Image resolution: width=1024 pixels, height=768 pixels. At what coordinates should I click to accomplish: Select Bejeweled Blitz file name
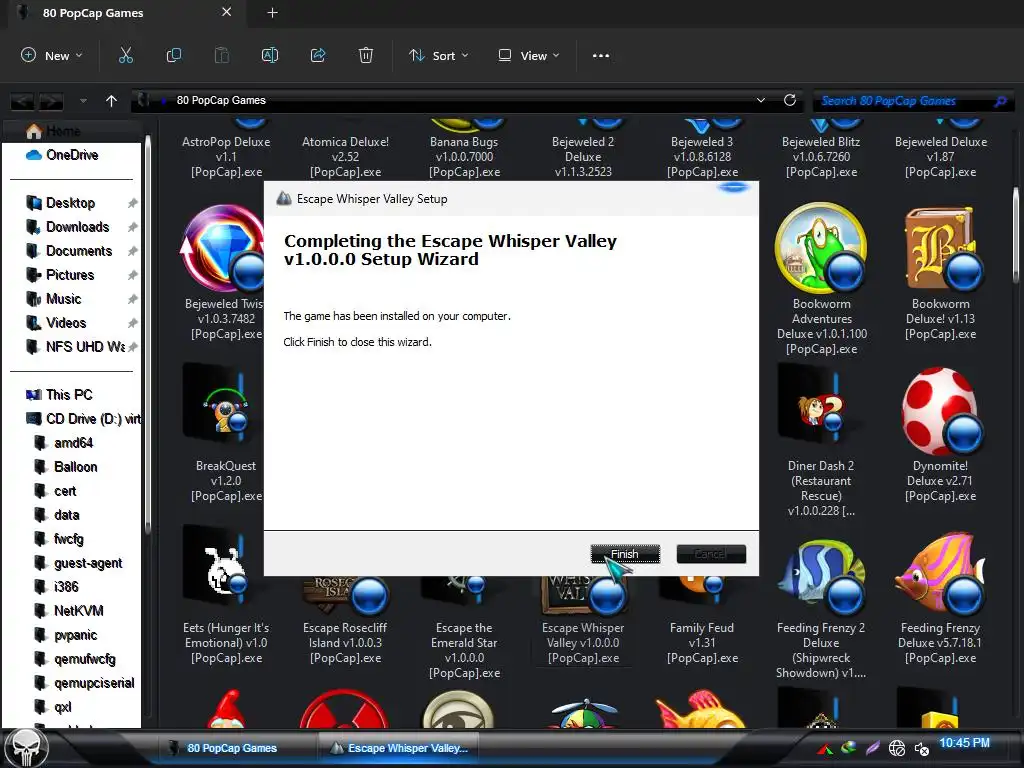click(821, 157)
